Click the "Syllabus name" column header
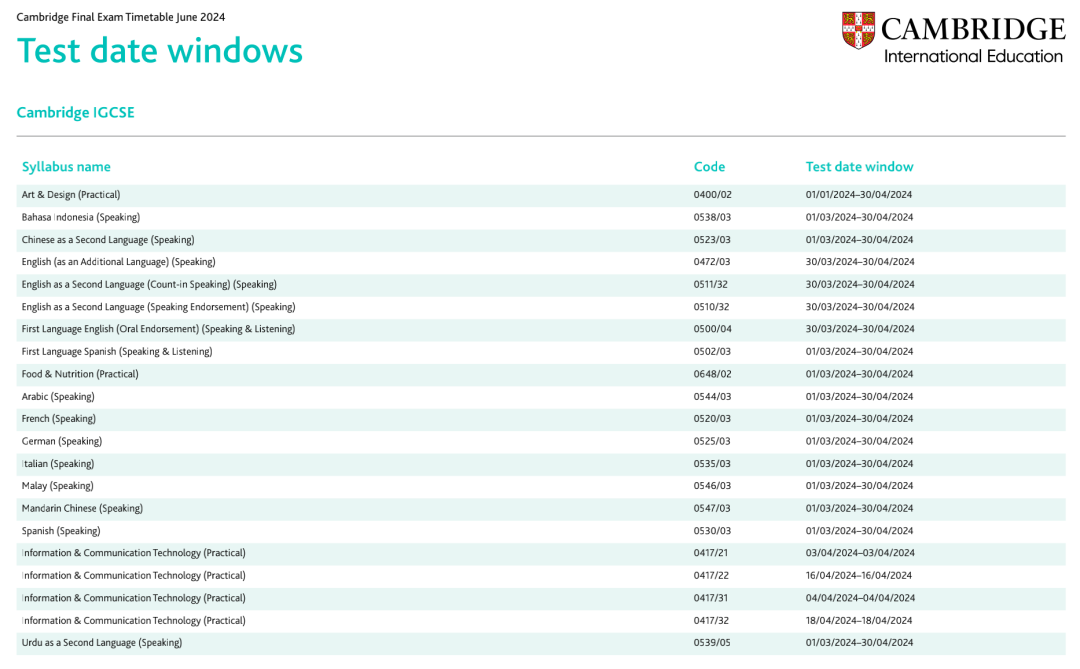The height and width of the screenshot is (669, 1080). [x=66, y=167]
